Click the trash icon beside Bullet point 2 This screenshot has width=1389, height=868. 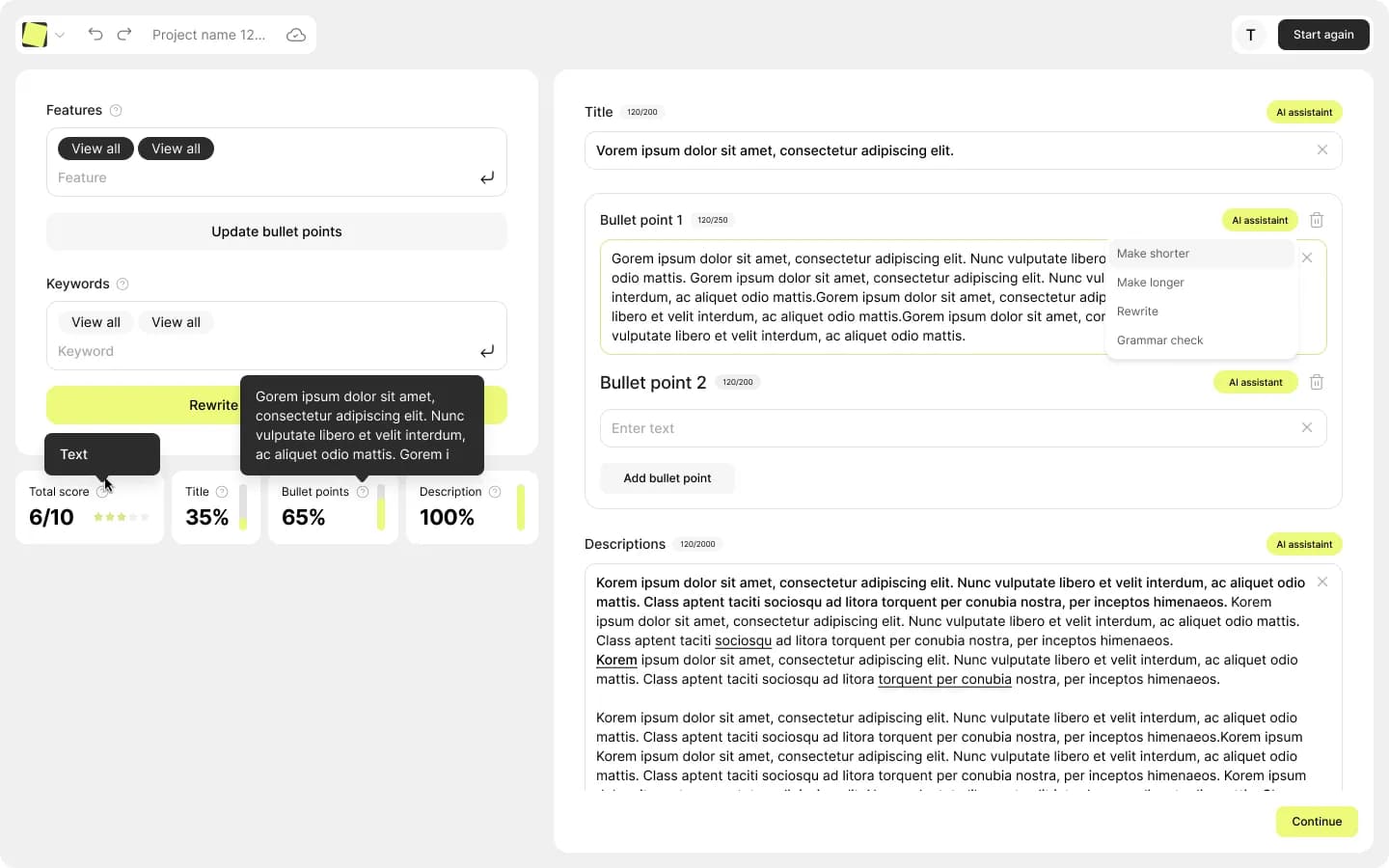pyautogui.click(x=1317, y=382)
